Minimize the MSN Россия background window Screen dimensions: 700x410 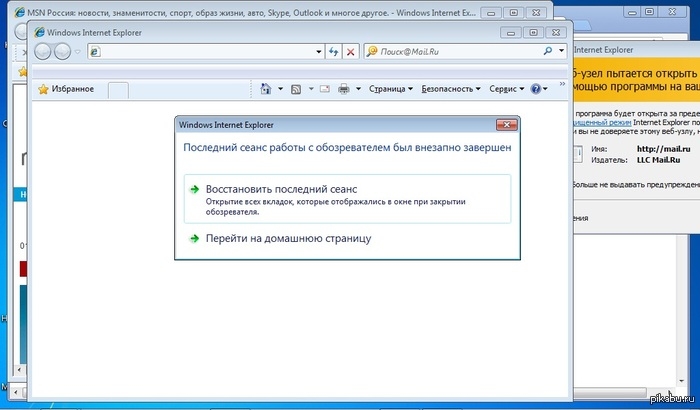491,13
